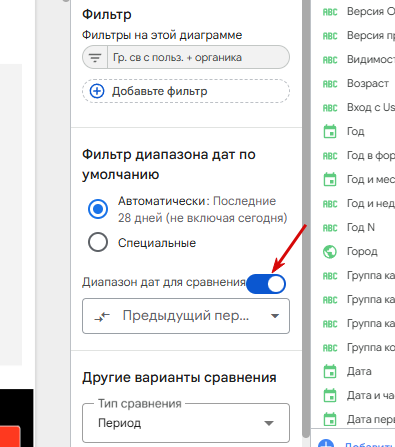Click the ABC icon next to 'Возраст'

pyautogui.click(x=330, y=84)
